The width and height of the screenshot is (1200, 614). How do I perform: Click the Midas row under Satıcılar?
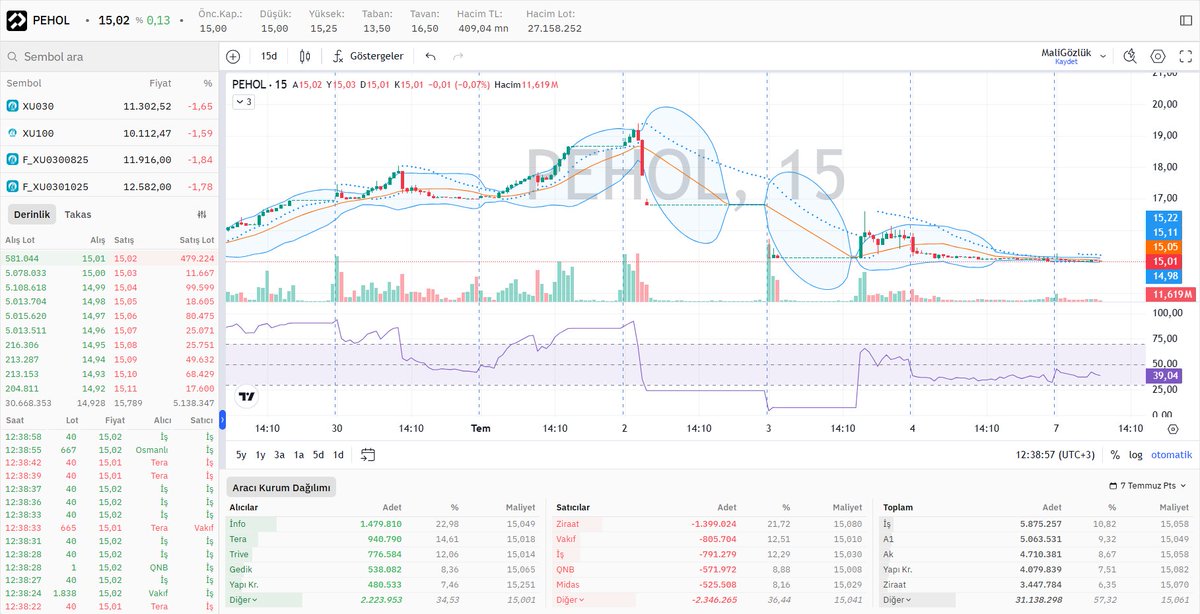(x=711, y=584)
